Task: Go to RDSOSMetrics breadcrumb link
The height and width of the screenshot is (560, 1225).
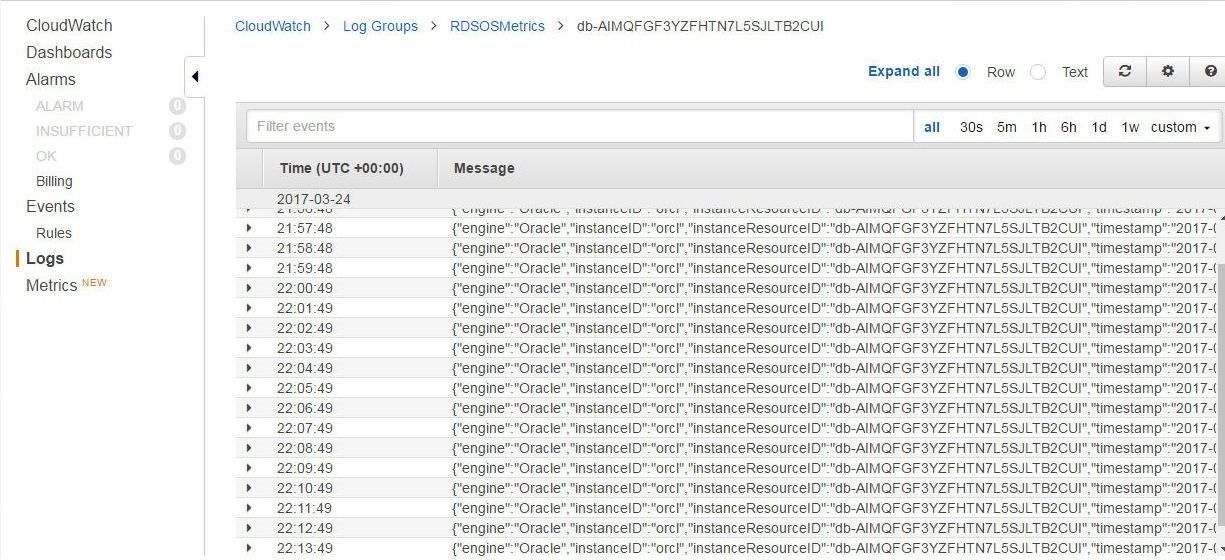Action: pos(497,26)
